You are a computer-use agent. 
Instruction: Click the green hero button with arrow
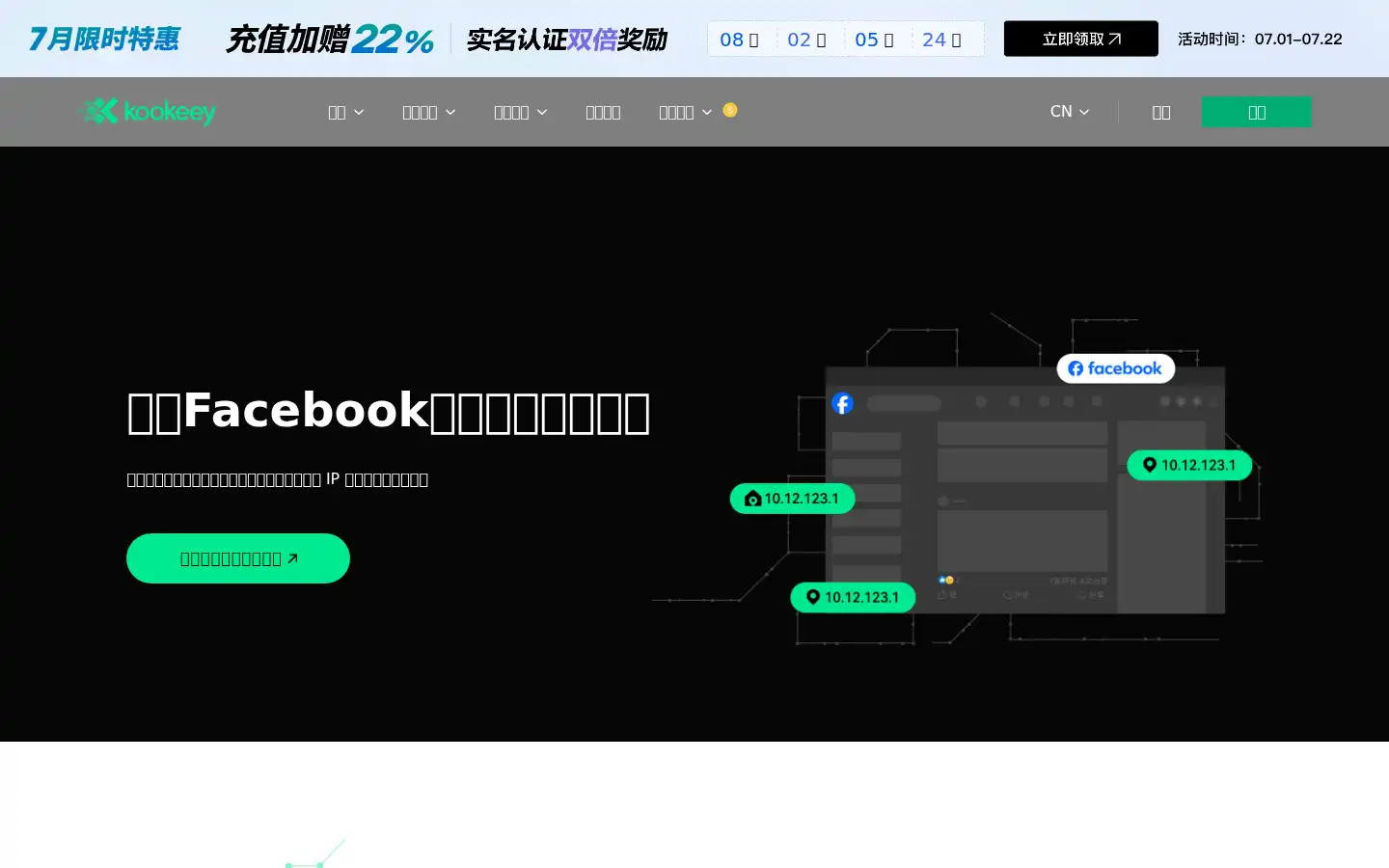click(238, 558)
